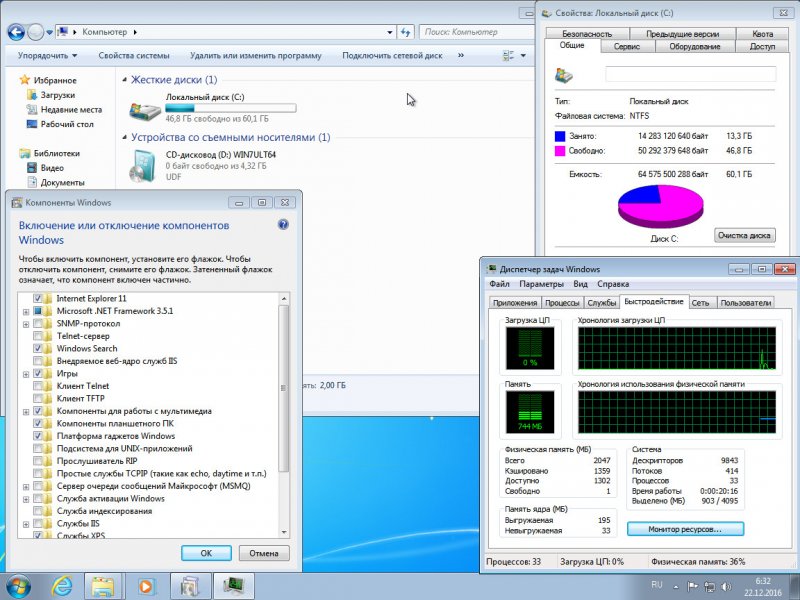Click the drive icon in Свойства dialog

[x=564, y=76]
